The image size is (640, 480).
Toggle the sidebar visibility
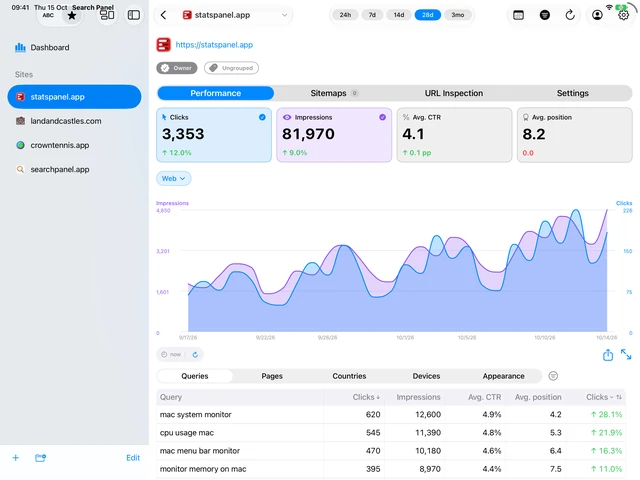click(x=134, y=15)
